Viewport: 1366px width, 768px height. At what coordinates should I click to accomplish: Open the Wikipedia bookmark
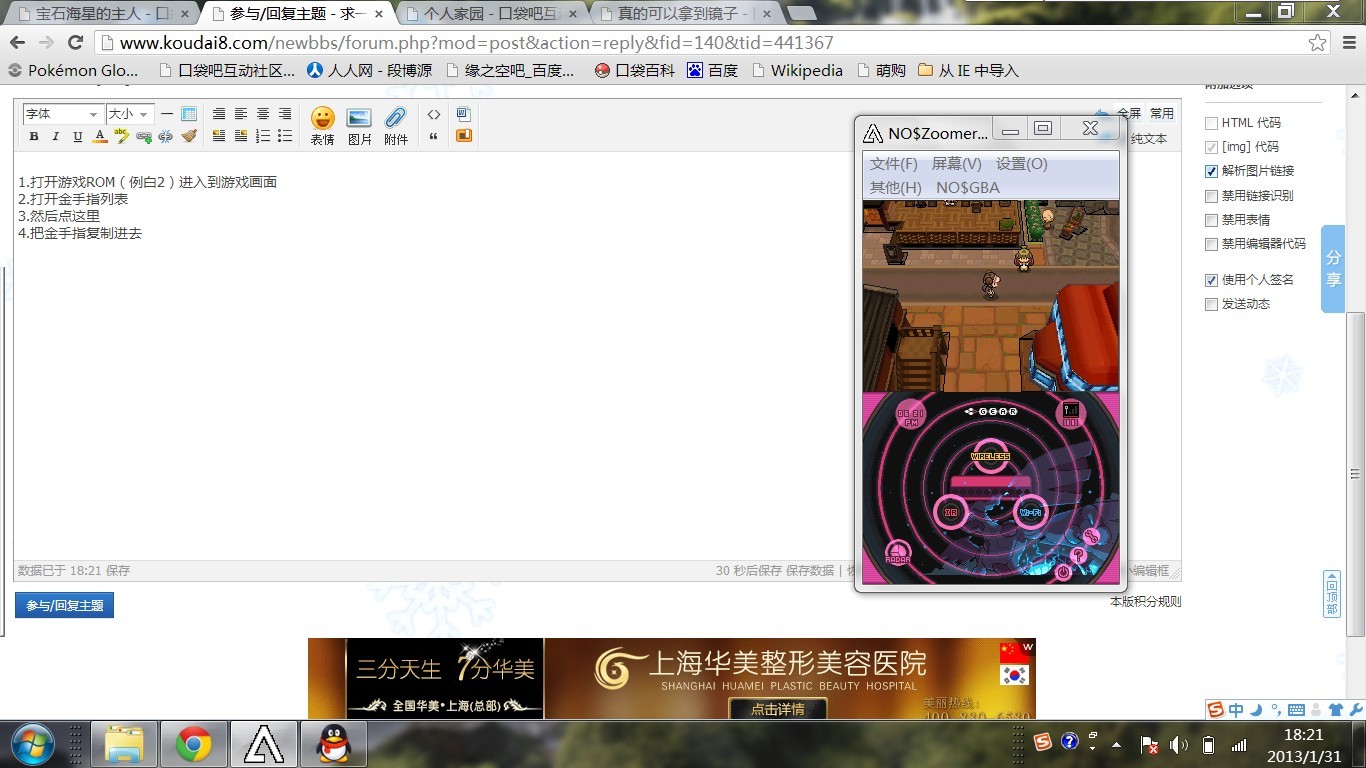[797, 71]
